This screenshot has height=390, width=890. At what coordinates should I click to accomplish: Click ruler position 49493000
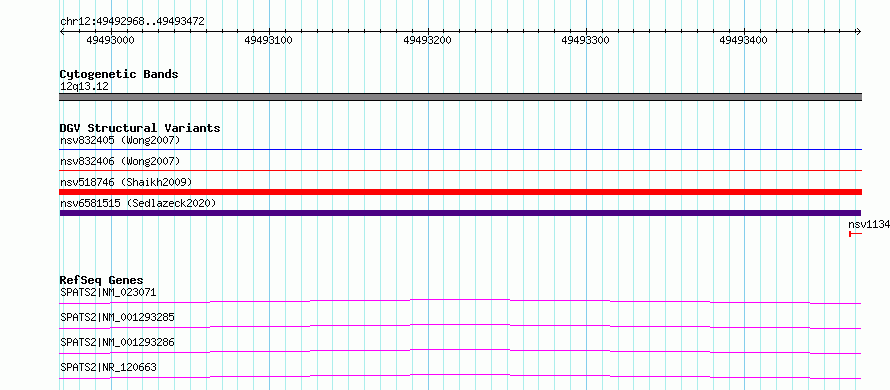click(x=110, y=40)
